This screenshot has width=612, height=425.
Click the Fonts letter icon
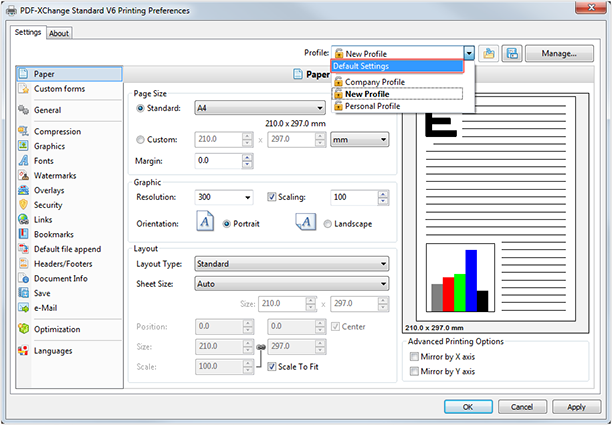[x=23, y=160]
